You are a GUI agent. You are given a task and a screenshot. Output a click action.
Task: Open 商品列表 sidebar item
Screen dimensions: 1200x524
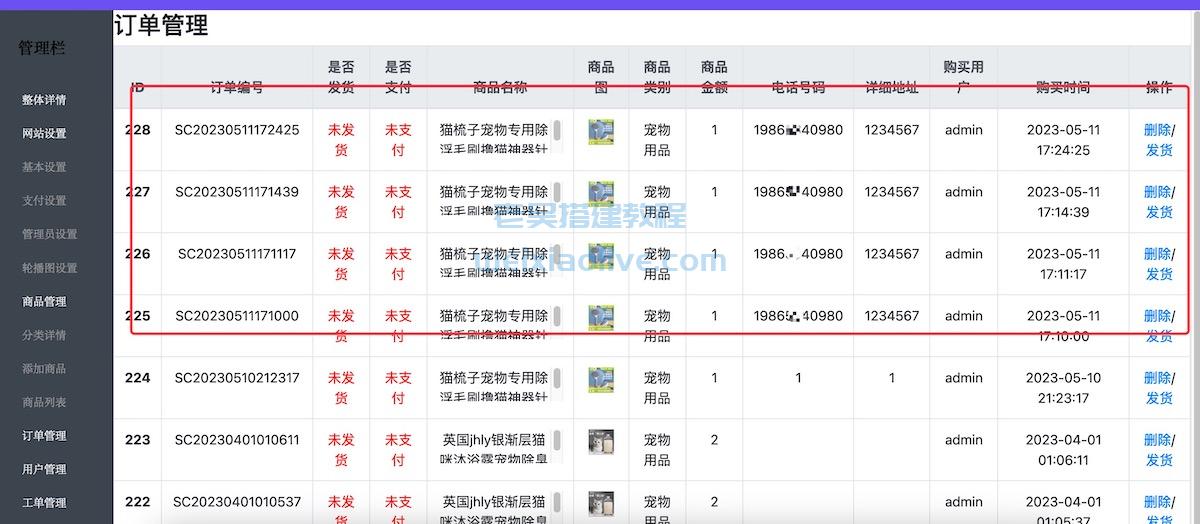44,402
